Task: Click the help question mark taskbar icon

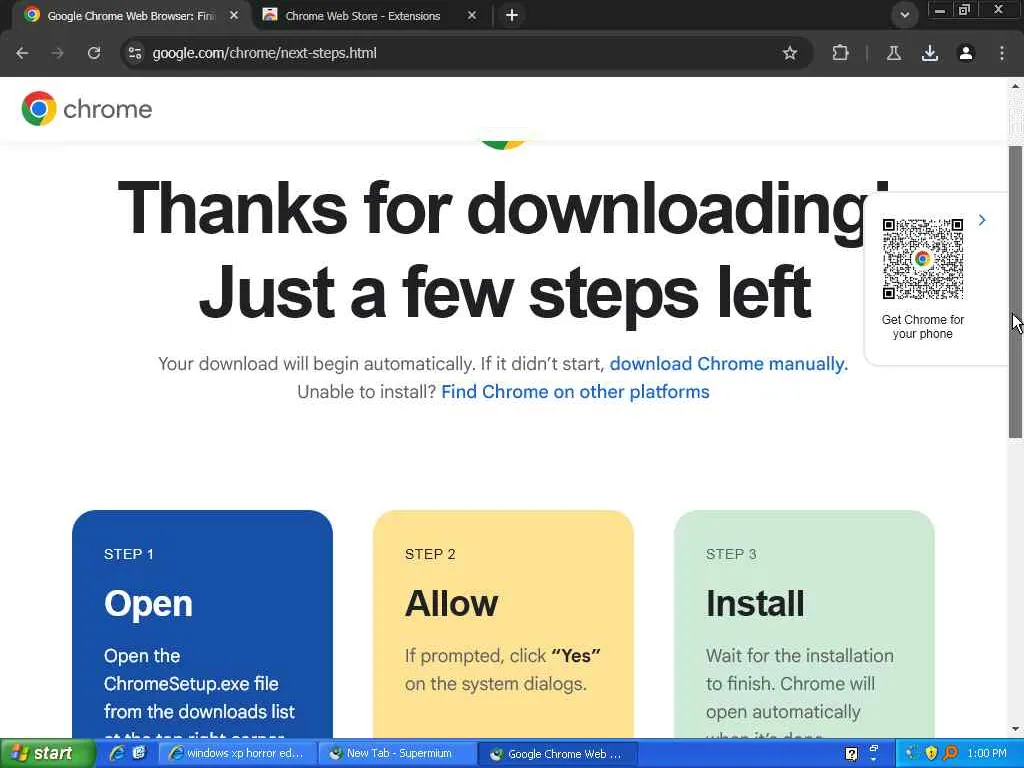Action: click(851, 754)
